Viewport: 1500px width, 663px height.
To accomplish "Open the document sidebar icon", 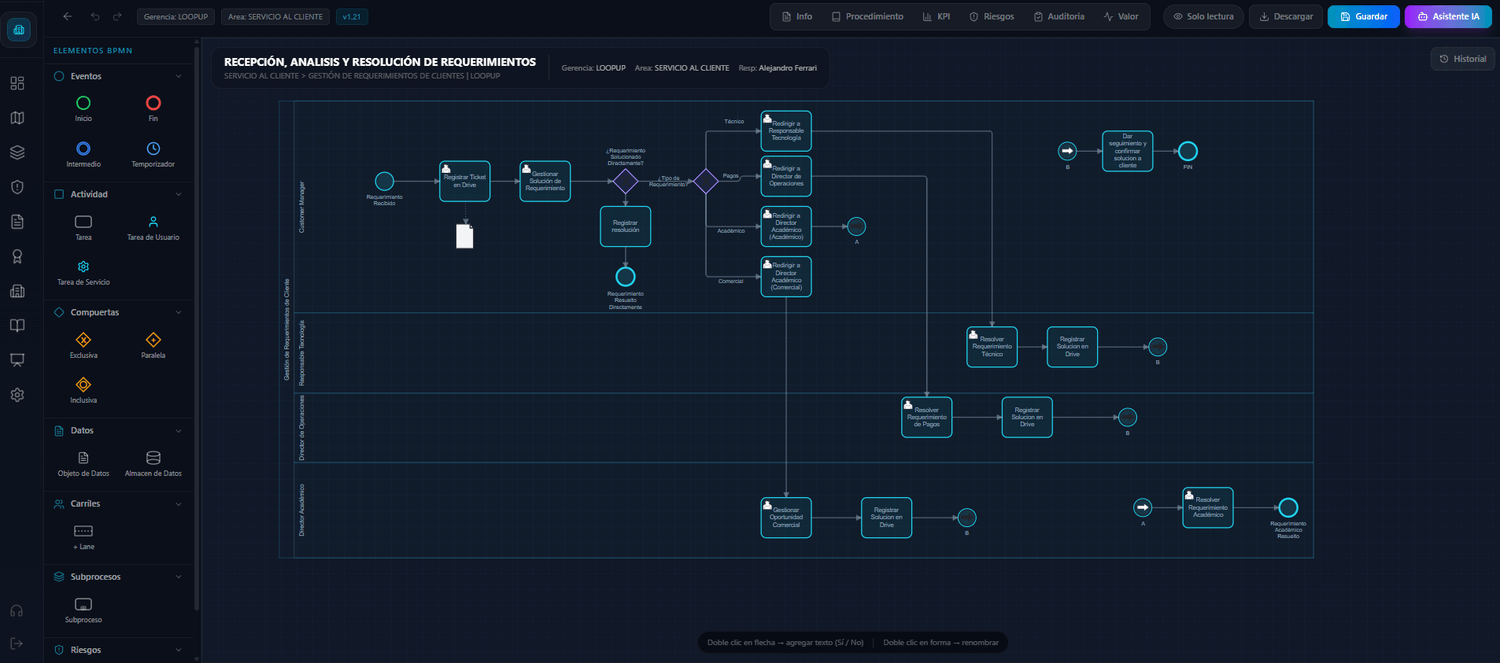I will tap(17, 221).
